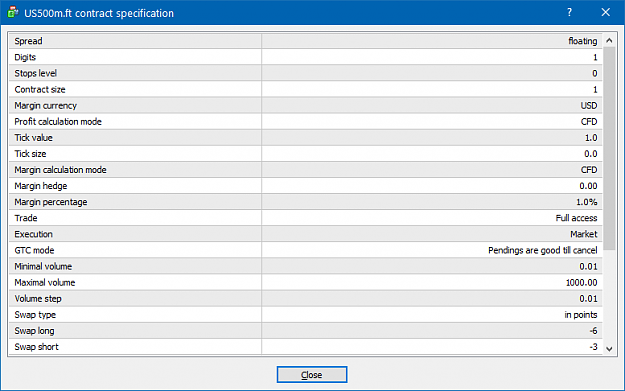Click the 0.0 Tick size cell

pos(591,154)
